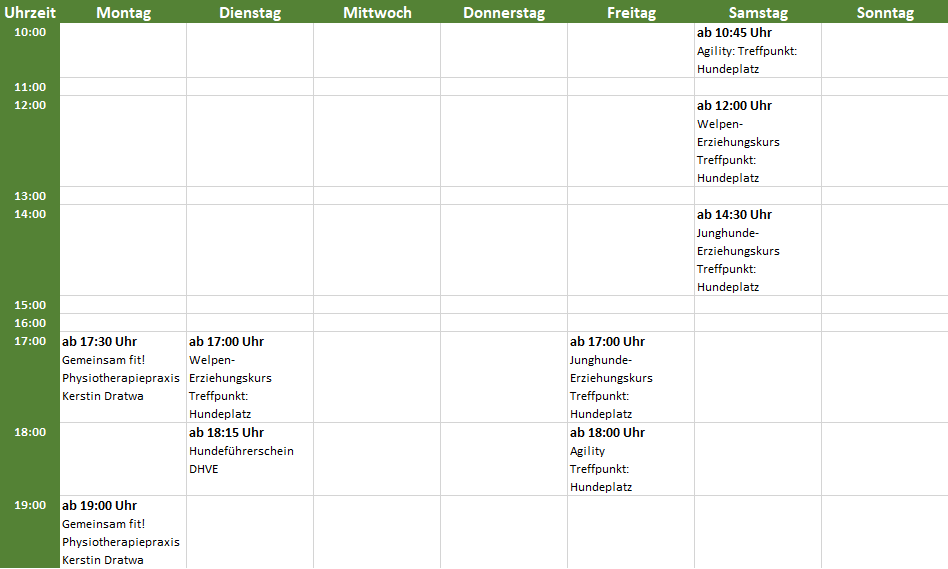Select Saturday's 'ab 12:00 Uhr' Welpen entry
948x569 pixels.
tap(758, 141)
